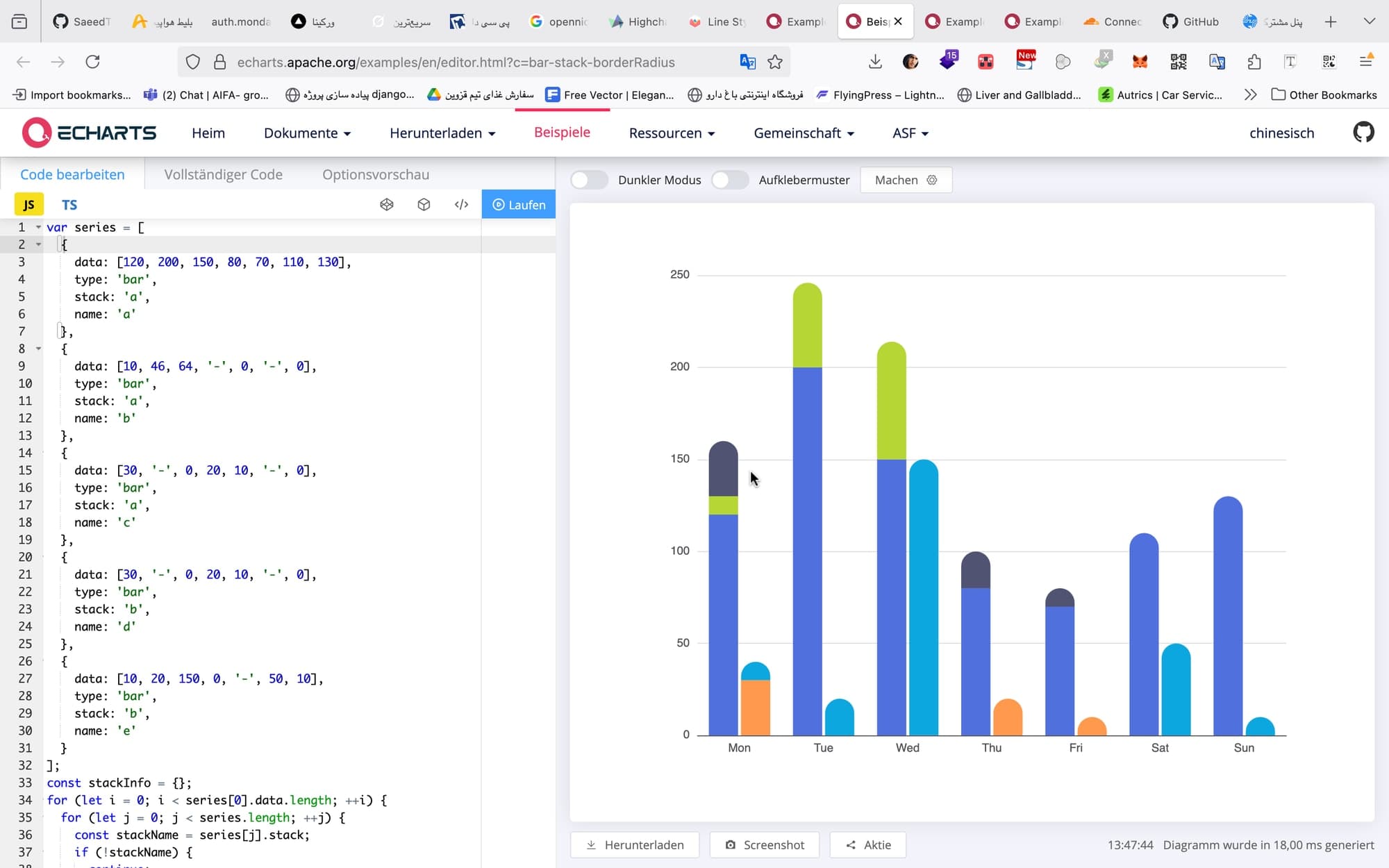Viewport: 1389px width, 868px height.
Task: Click the translate page icon in address bar
Action: [747, 62]
